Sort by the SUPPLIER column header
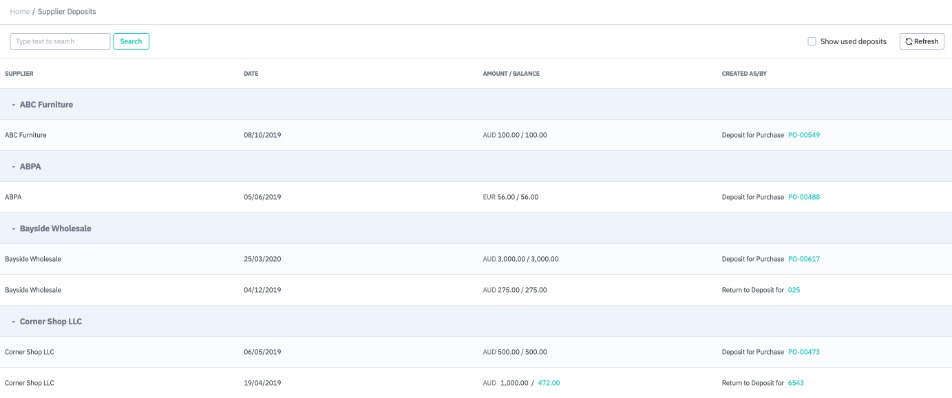This screenshot has width=952, height=398. 19,74
